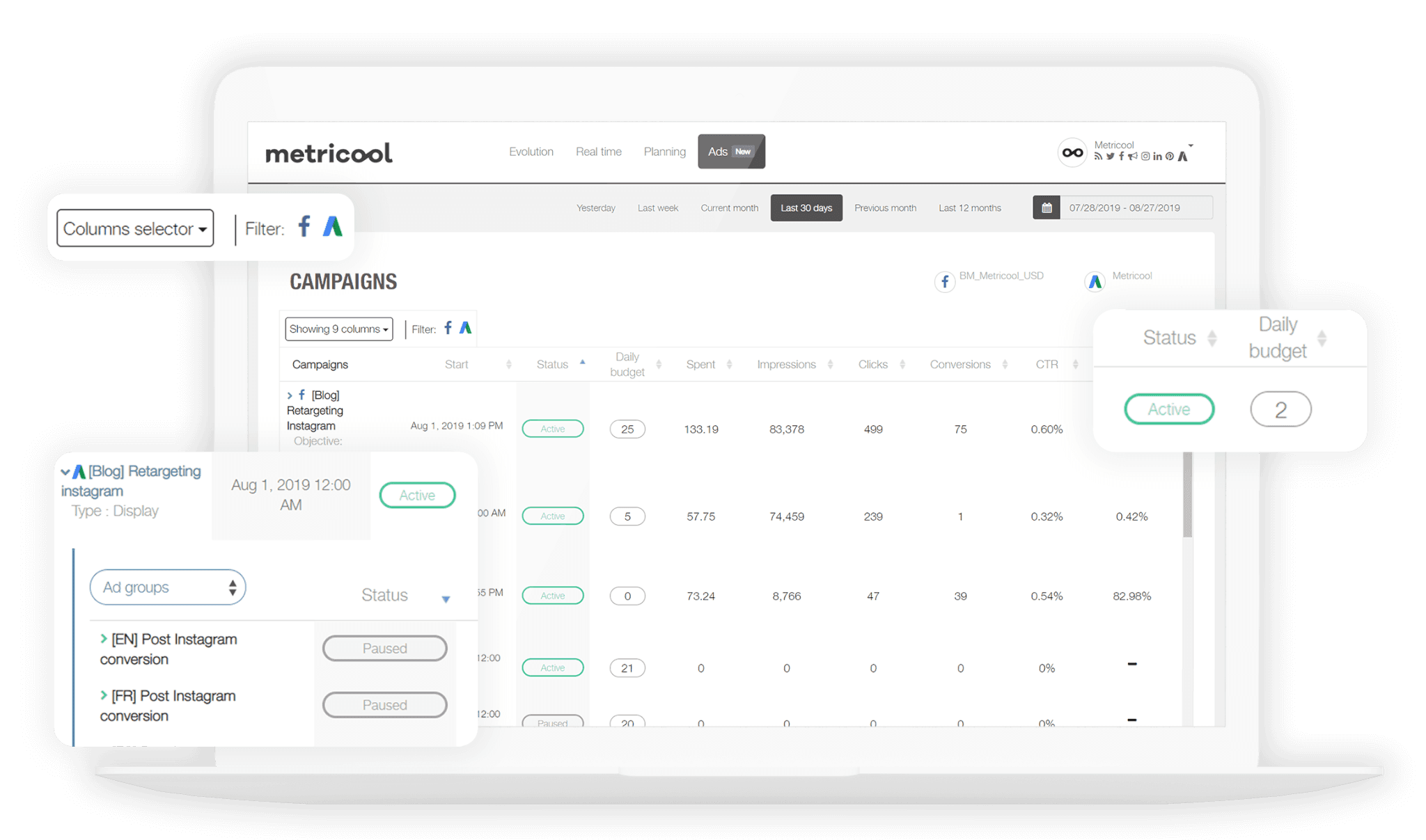Open the Ad groups select box

[x=168, y=587]
